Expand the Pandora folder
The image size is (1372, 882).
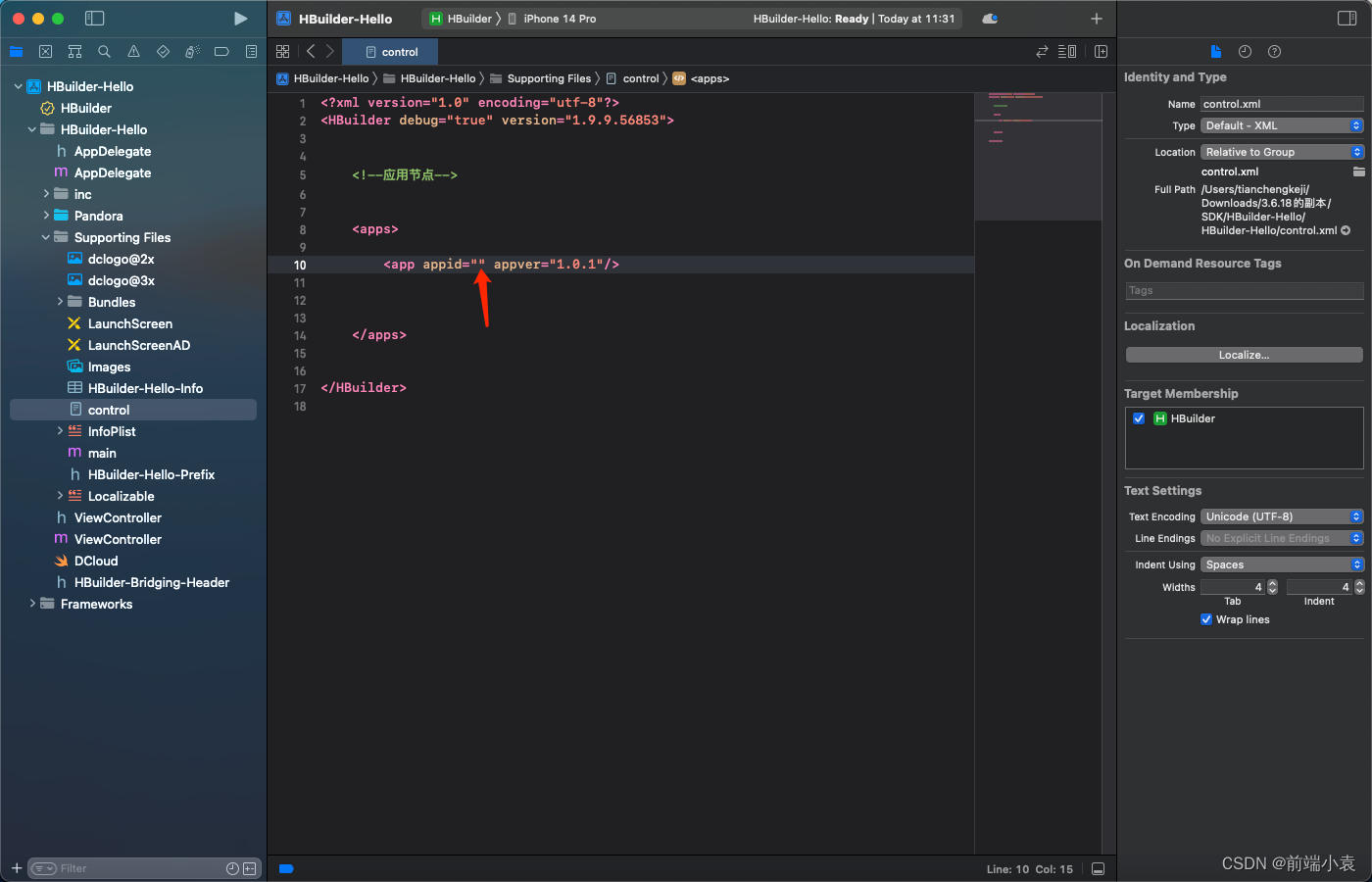pyautogui.click(x=46, y=216)
